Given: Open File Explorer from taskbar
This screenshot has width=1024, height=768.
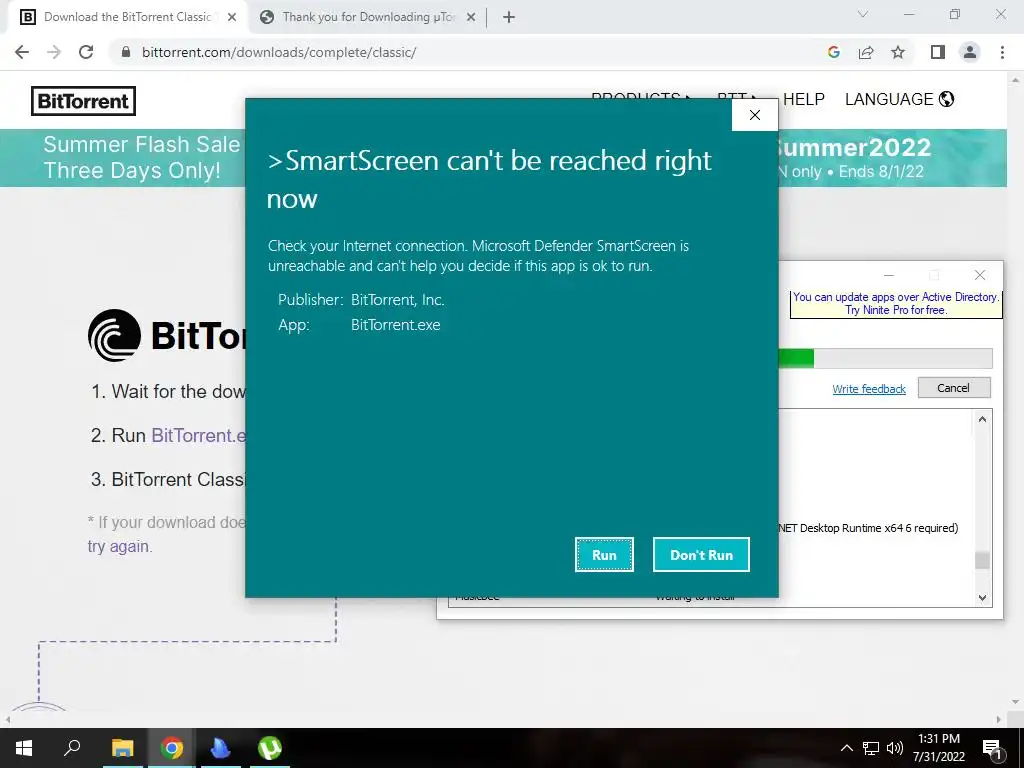Looking at the screenshot, I should (122, 748).
